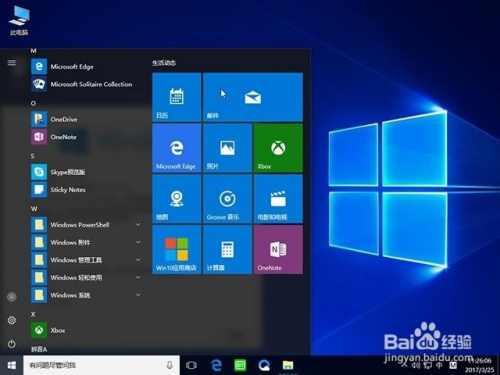
Task: Open the Mail tile
Action: [x=253, y=97]
